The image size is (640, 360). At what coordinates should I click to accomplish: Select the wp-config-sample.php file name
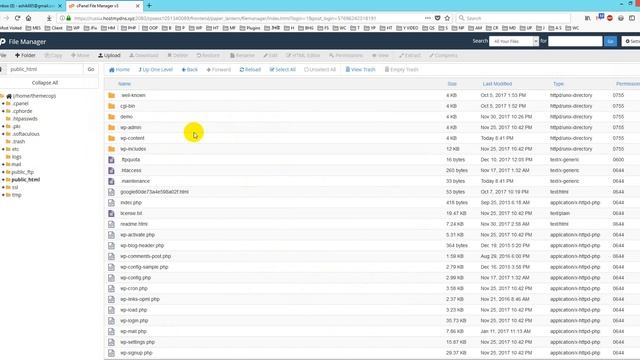(144, 267)
